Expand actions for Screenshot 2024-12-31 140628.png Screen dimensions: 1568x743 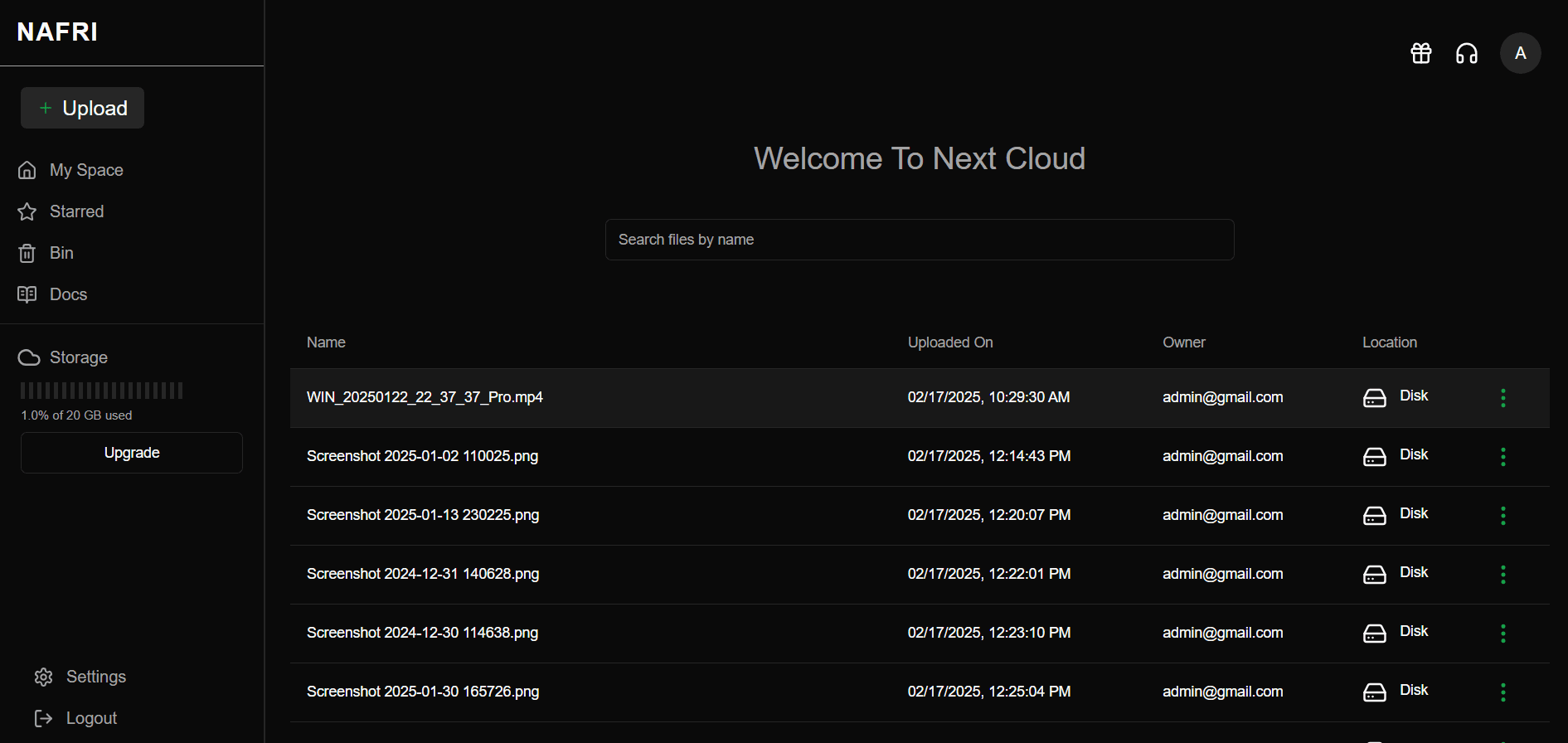[x=1502, y=575]
